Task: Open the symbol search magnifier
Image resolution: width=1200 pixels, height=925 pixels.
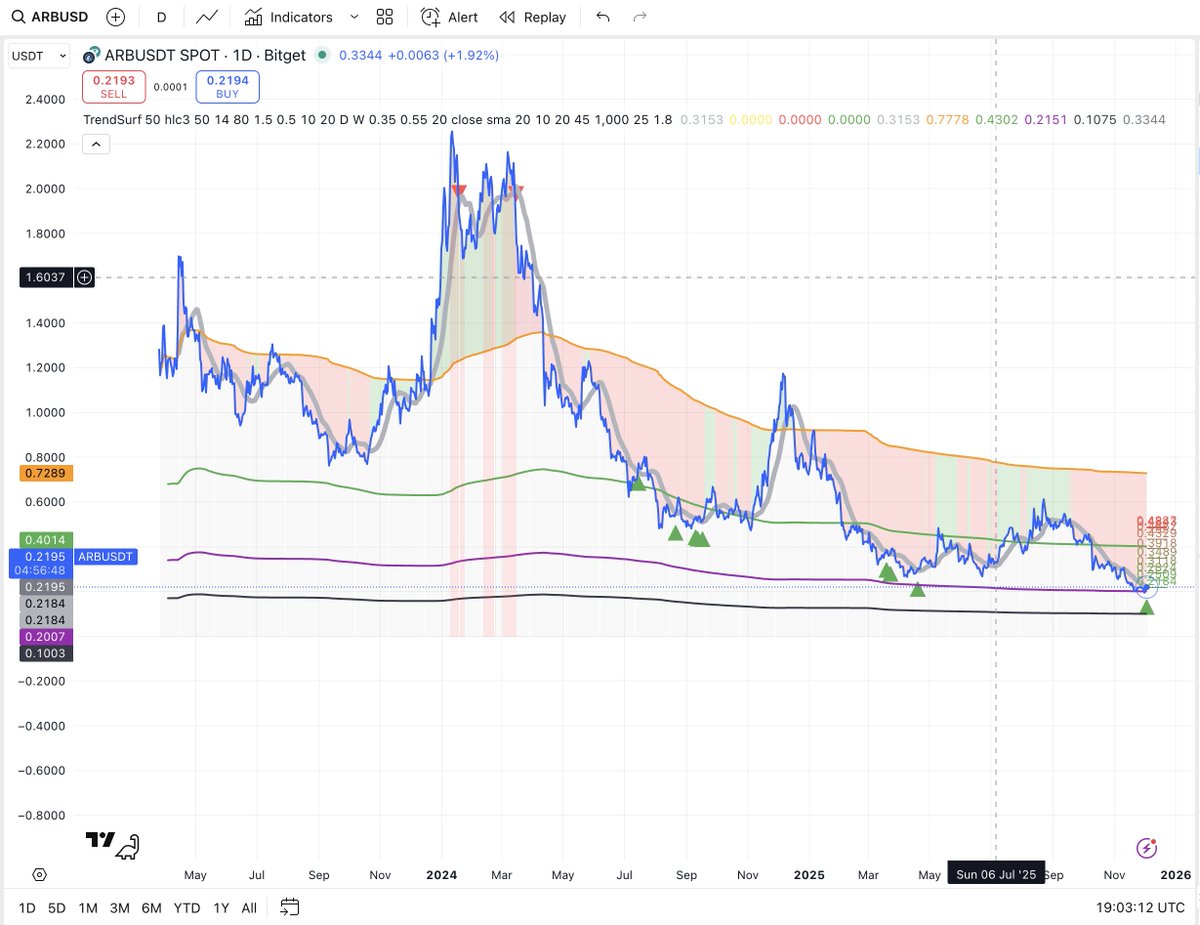Action: pos(18,16)
